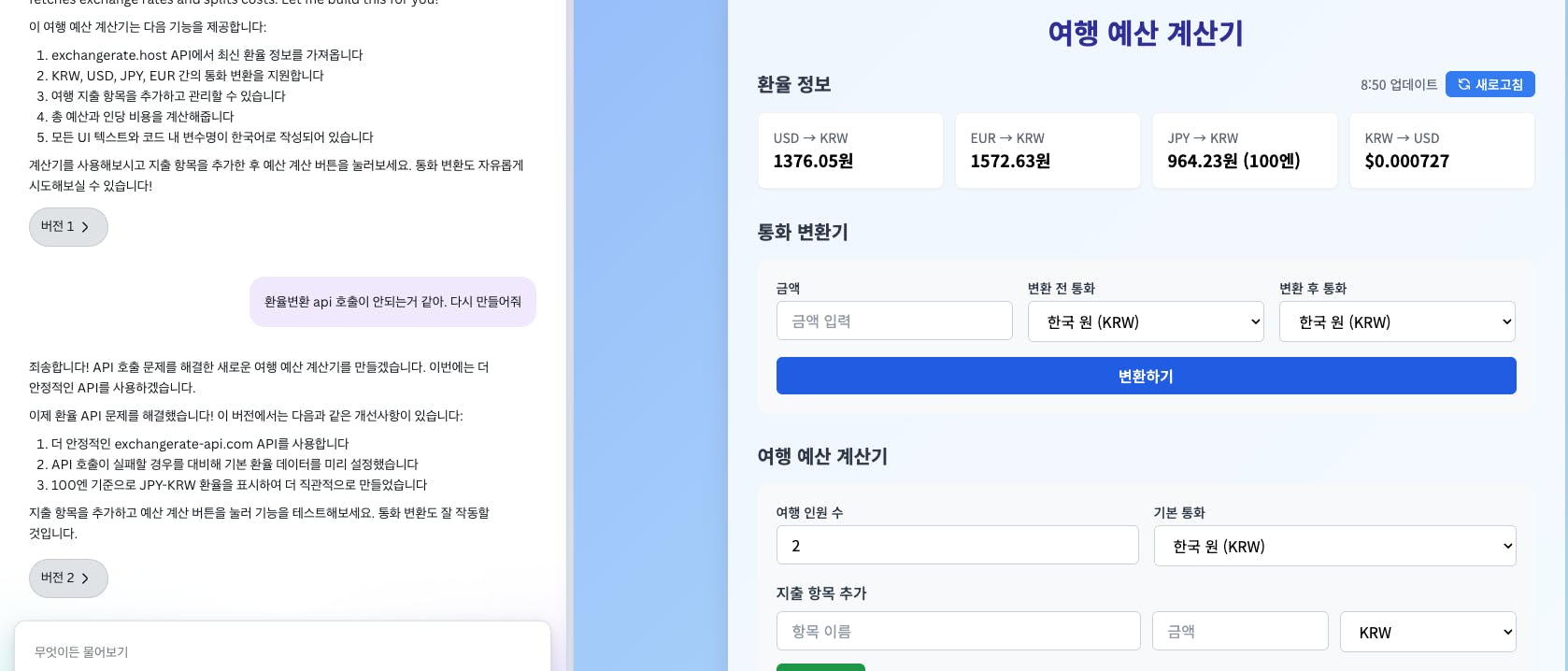This screenshot has width=1568, height=671.
Task: Open the 기본 통화 dropdown
Action: coord(1334,546)
